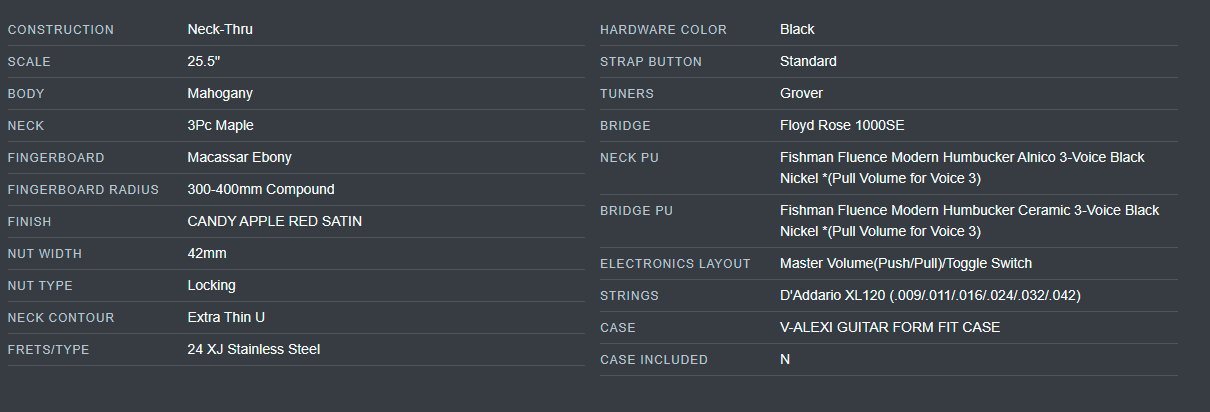Select the Grover tuners value
Viewport: 1210px width, 412px height.
point(801,93)
